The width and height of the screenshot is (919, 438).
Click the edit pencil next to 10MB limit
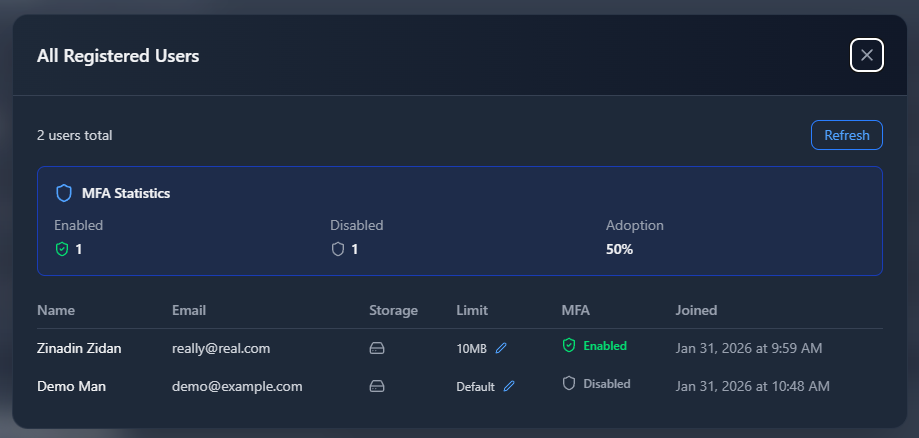point(501,348)
